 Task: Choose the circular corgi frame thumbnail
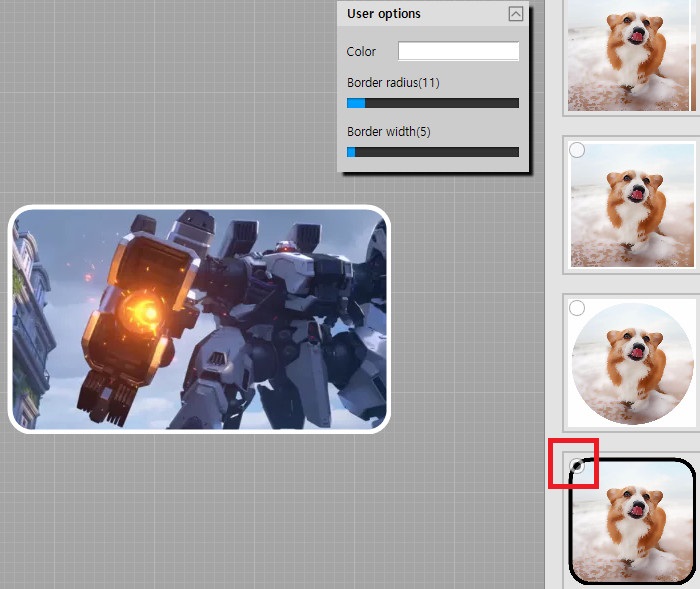pos(632,361)
